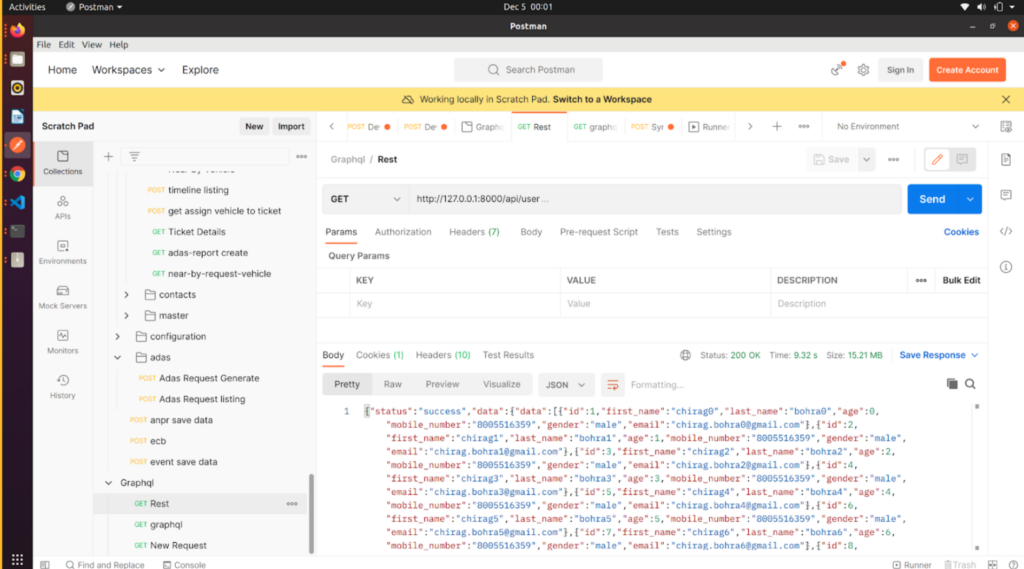The image size is (1024, 569).
Task: Click the Search Postman field
Action: (x=528, y=70)
